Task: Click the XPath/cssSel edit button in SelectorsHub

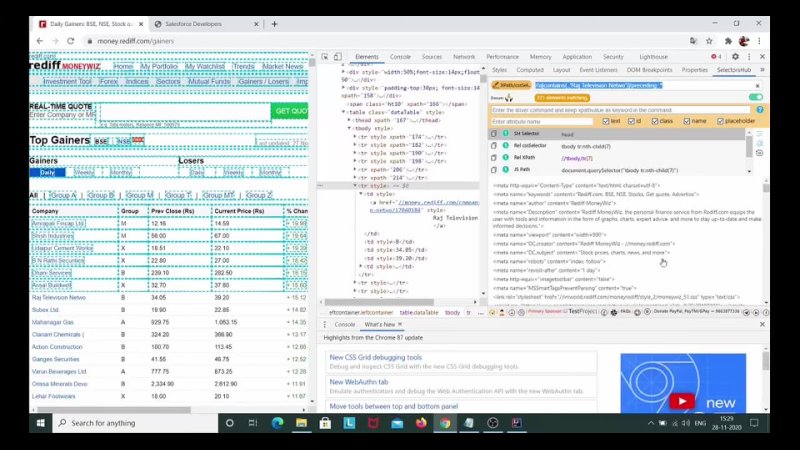Action: pyautogui.click(x=511, y=85)
